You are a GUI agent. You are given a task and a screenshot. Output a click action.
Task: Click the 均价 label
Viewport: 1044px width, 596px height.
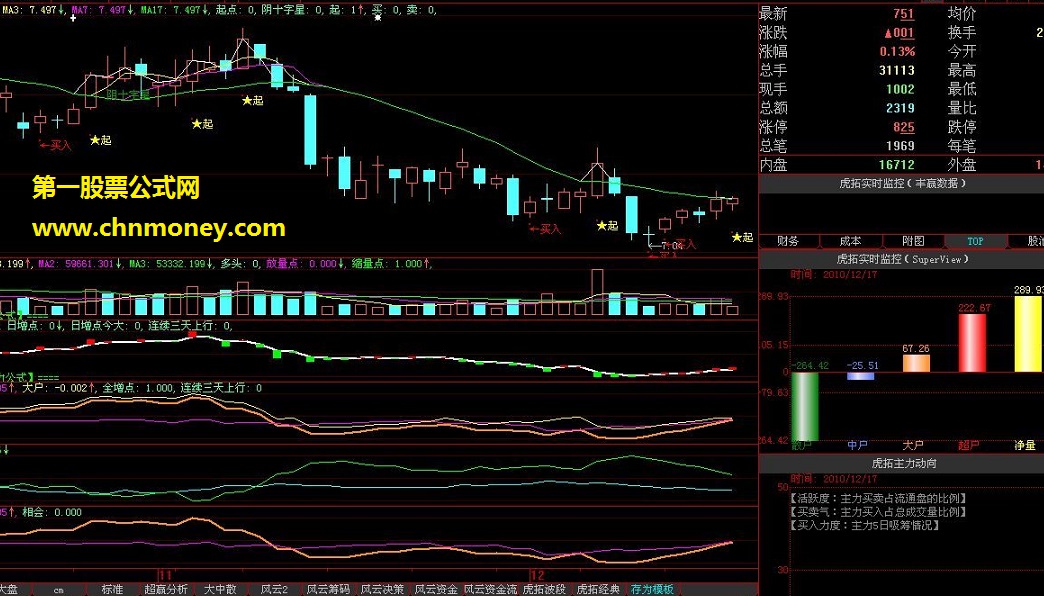961,13
